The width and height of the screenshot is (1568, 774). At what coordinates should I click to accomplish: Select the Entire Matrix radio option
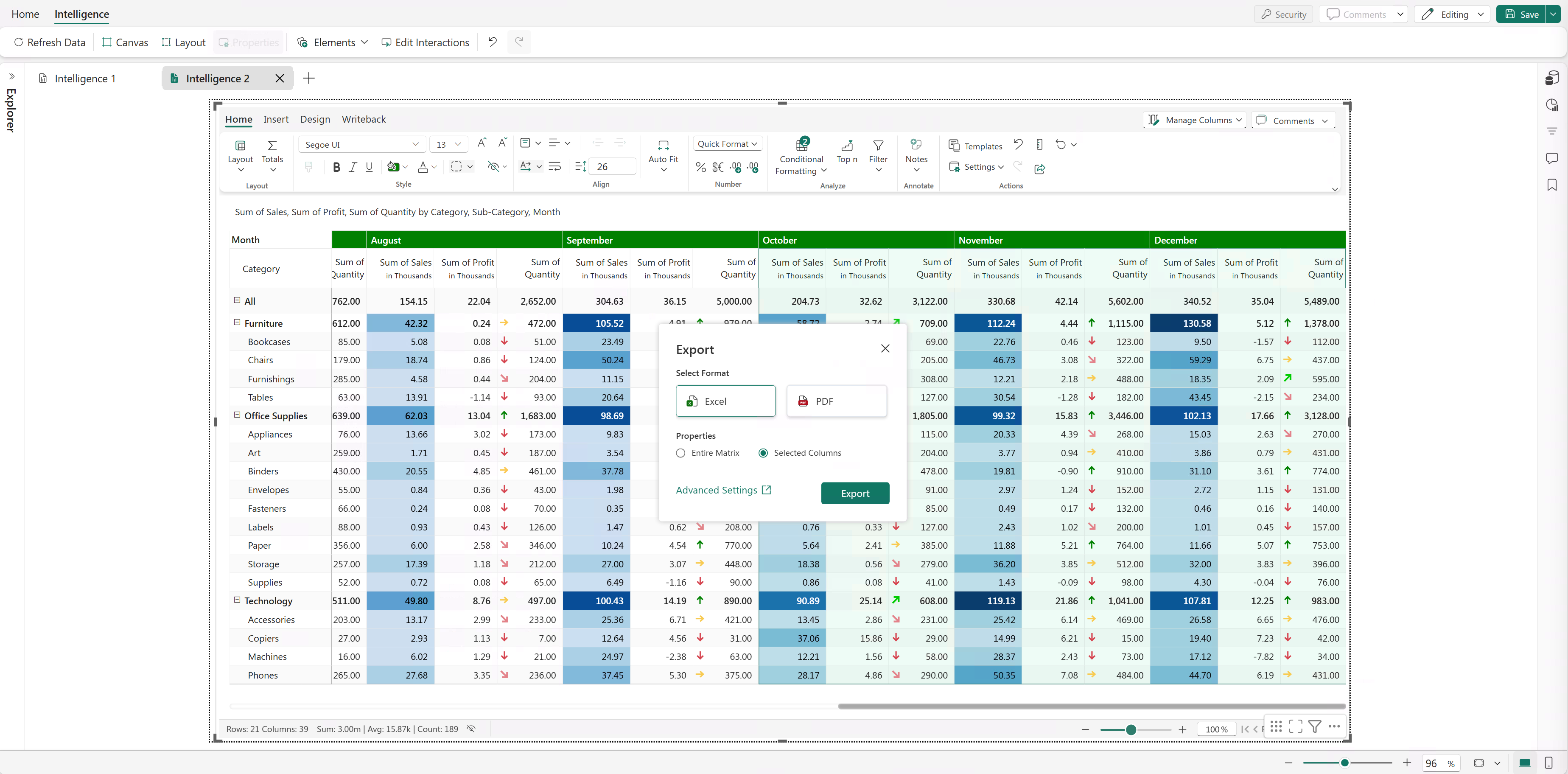click(680, 453)
